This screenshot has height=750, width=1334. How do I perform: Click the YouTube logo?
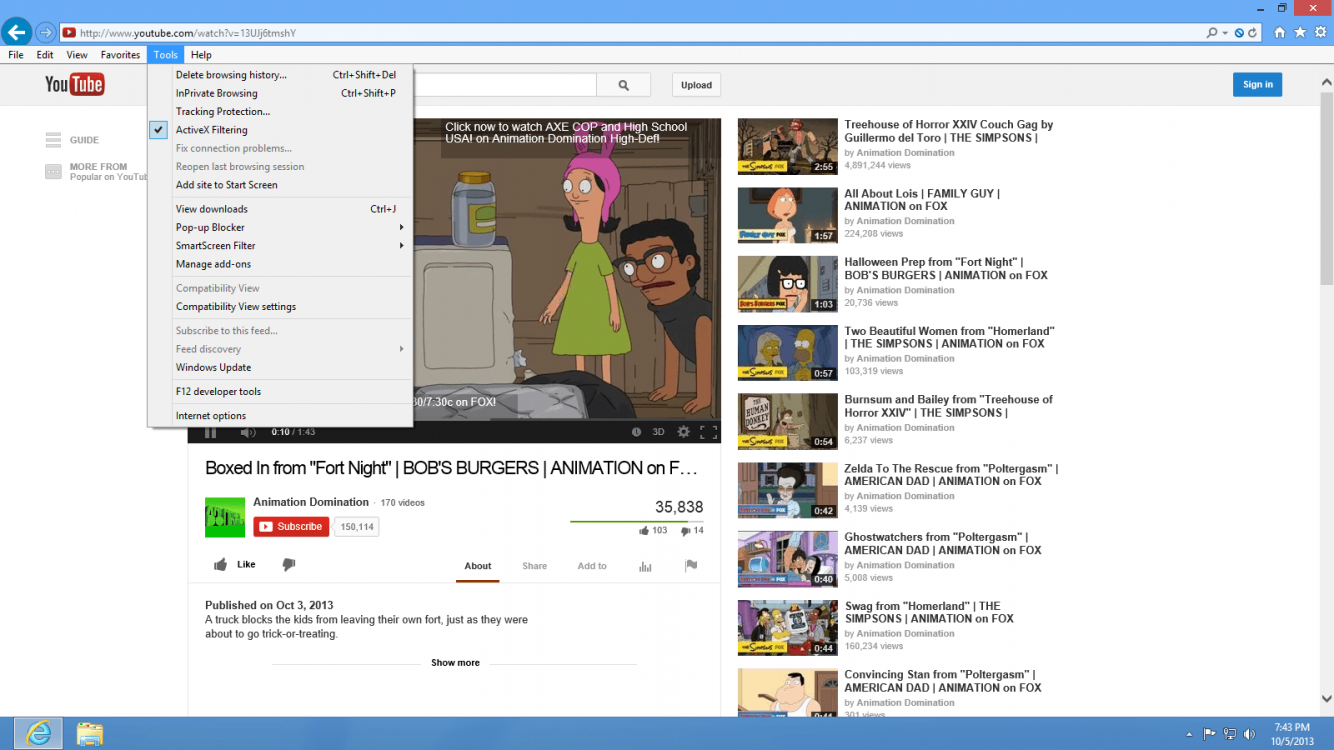(75, 85)
